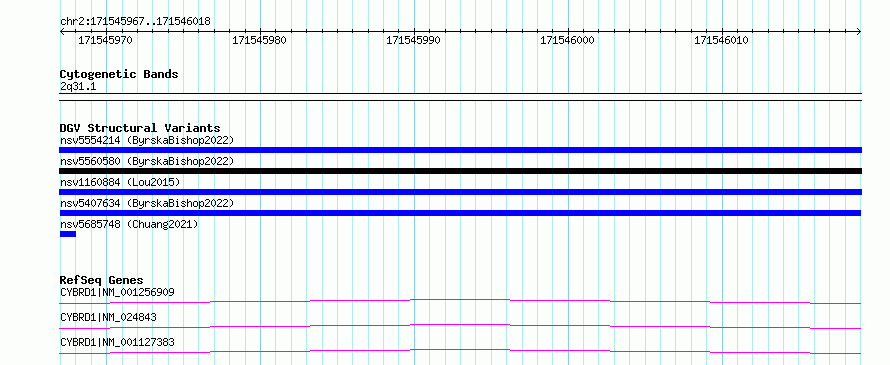This screenshot has width=890, height=365.
Task: Click ruler tick label 171545990
Action: [413, 40]
